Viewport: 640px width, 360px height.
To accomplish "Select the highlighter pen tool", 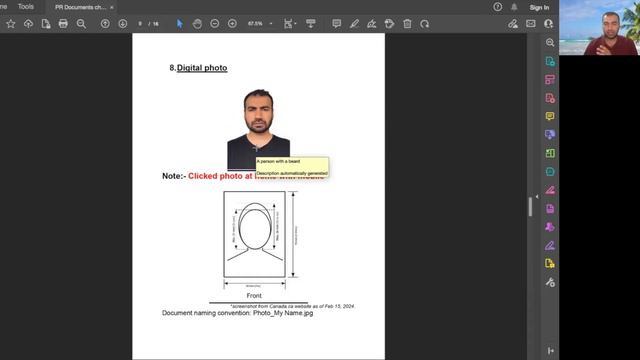I will [354, 24].
